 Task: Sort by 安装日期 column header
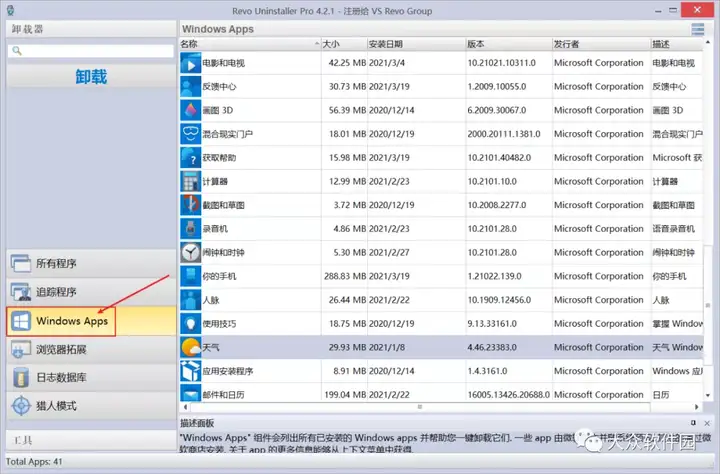pyautogui.click(x=416, y=44)
